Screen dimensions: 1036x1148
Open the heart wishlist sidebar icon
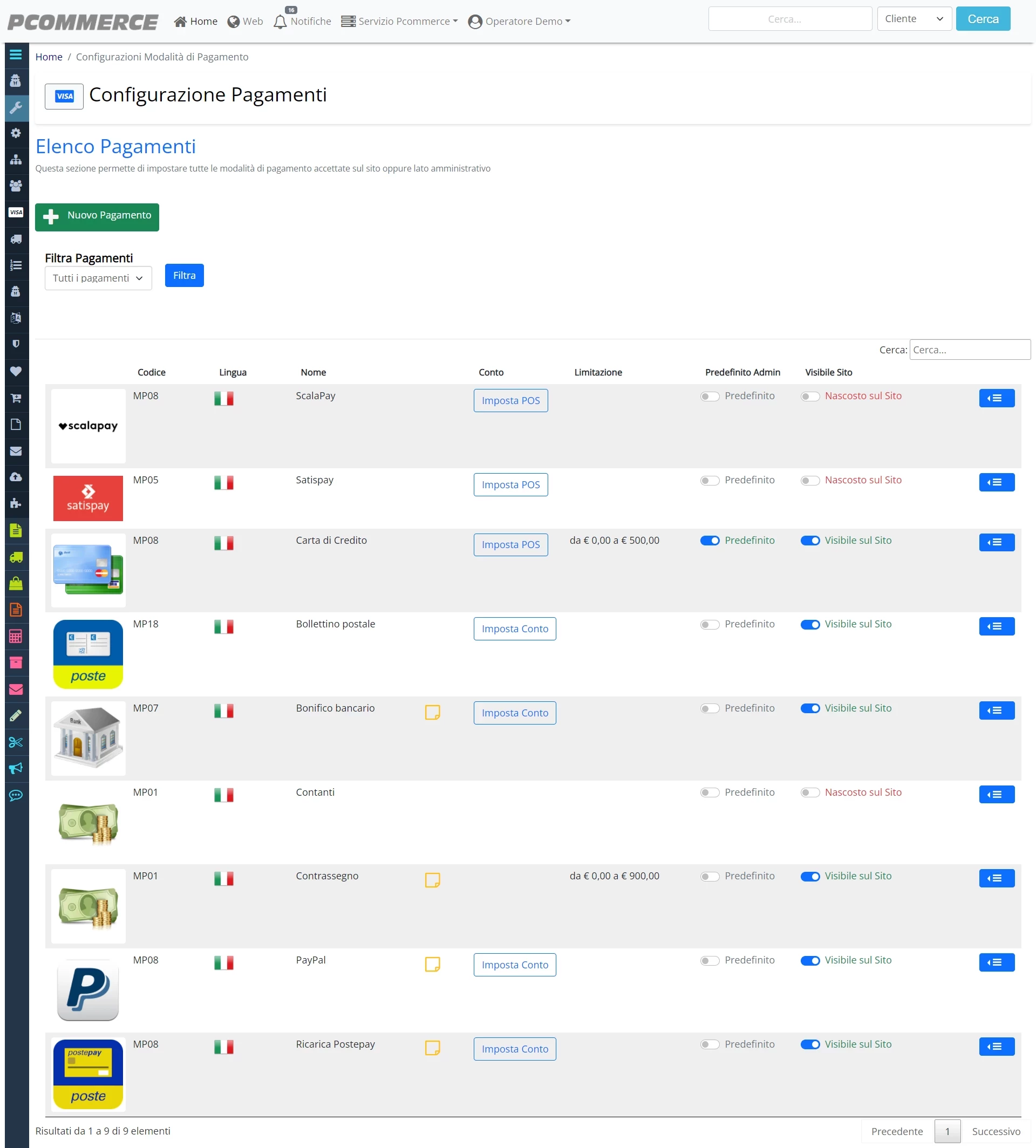click(x=16, y=371)
